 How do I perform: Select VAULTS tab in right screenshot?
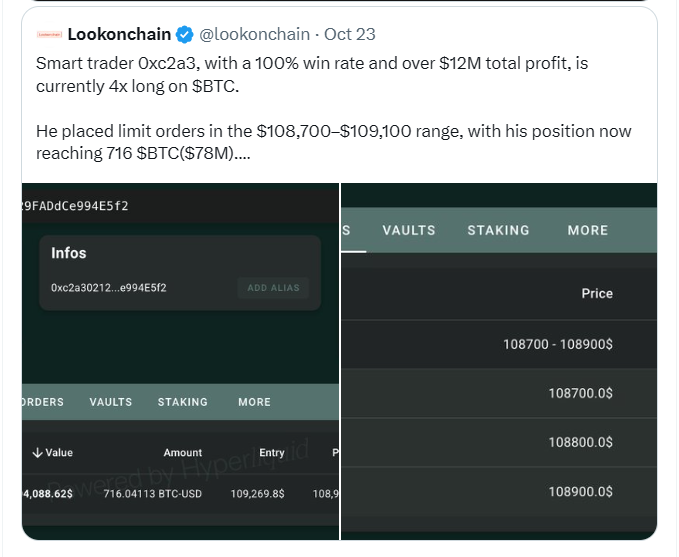409,230
